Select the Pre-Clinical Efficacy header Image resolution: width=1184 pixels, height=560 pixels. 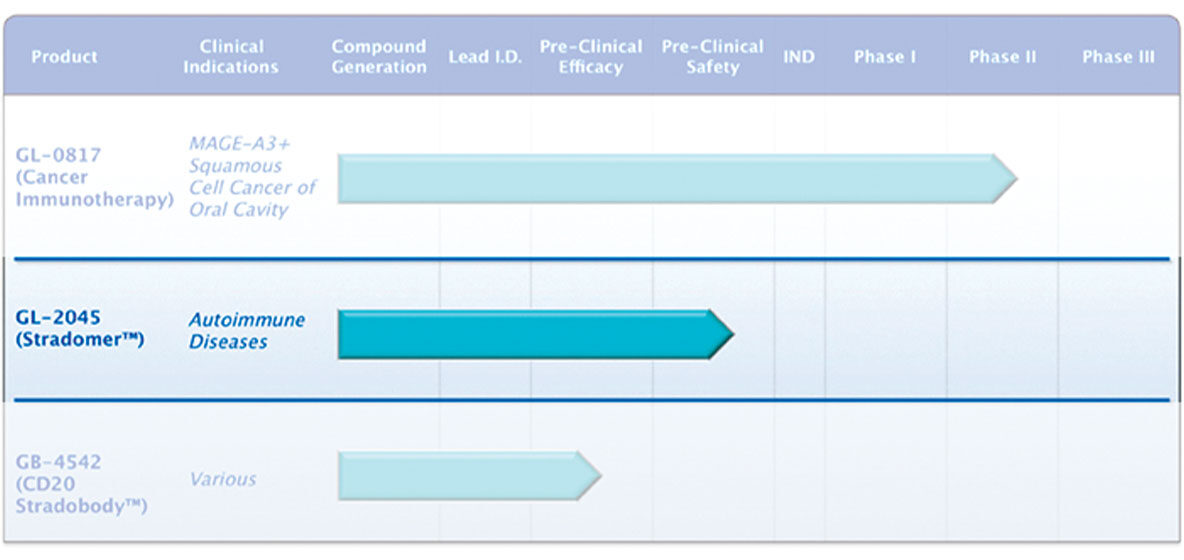point(591,57)
